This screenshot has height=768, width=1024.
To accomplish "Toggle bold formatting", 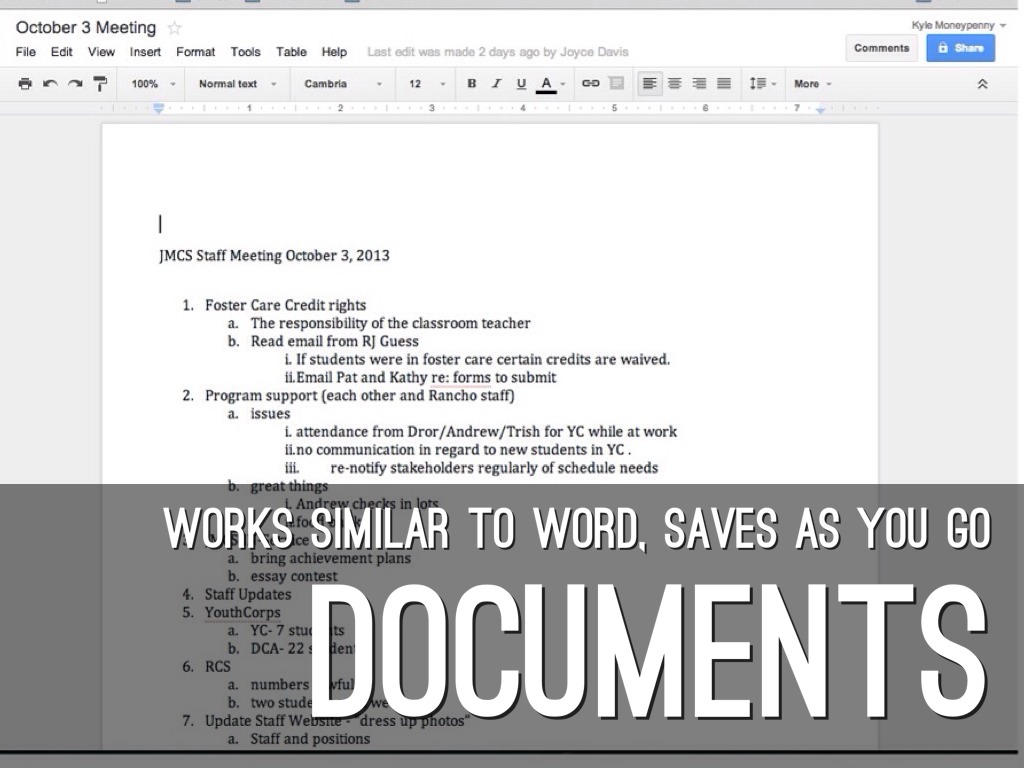I will (472, 84).
